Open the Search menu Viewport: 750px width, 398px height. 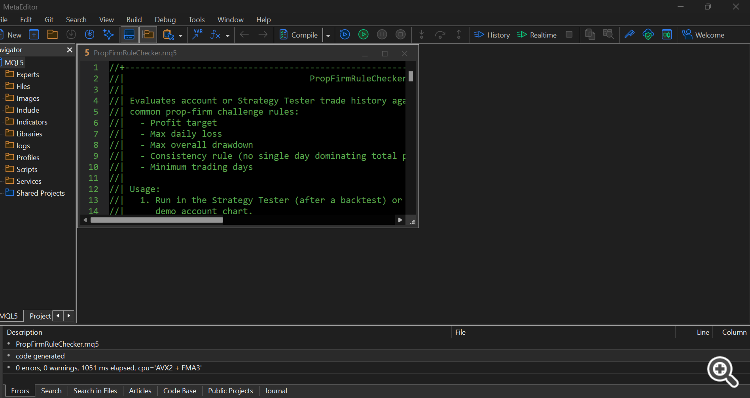tap(76, 20)
